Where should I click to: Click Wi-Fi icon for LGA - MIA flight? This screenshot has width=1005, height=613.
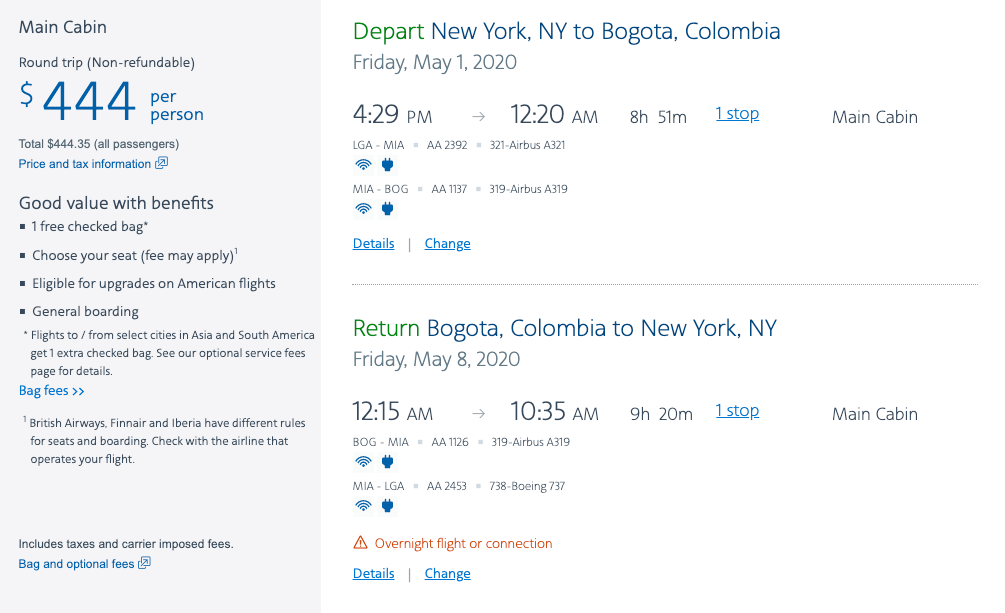362,165
